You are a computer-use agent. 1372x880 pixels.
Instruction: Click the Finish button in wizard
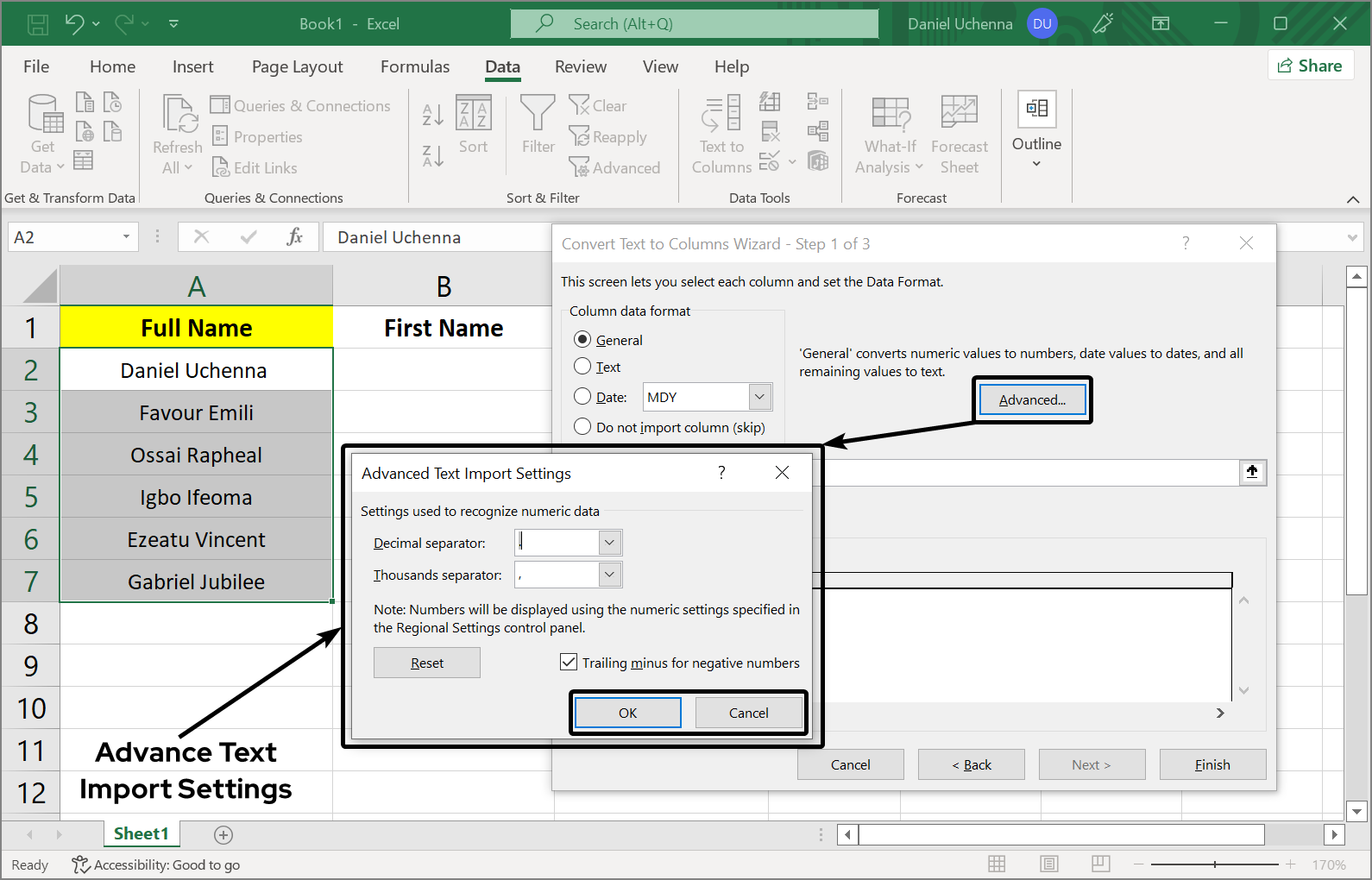tap(1212, 764)
